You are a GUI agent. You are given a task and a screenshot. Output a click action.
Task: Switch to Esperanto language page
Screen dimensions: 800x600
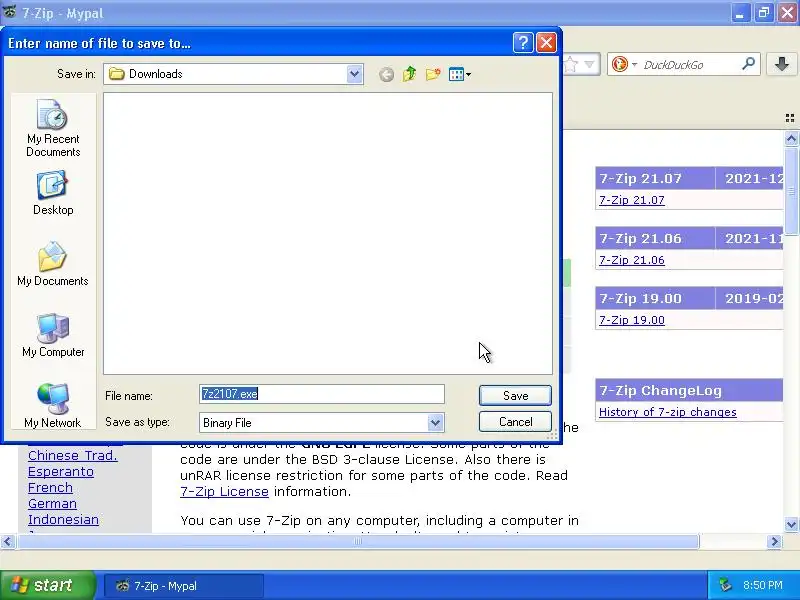(61, 472)
